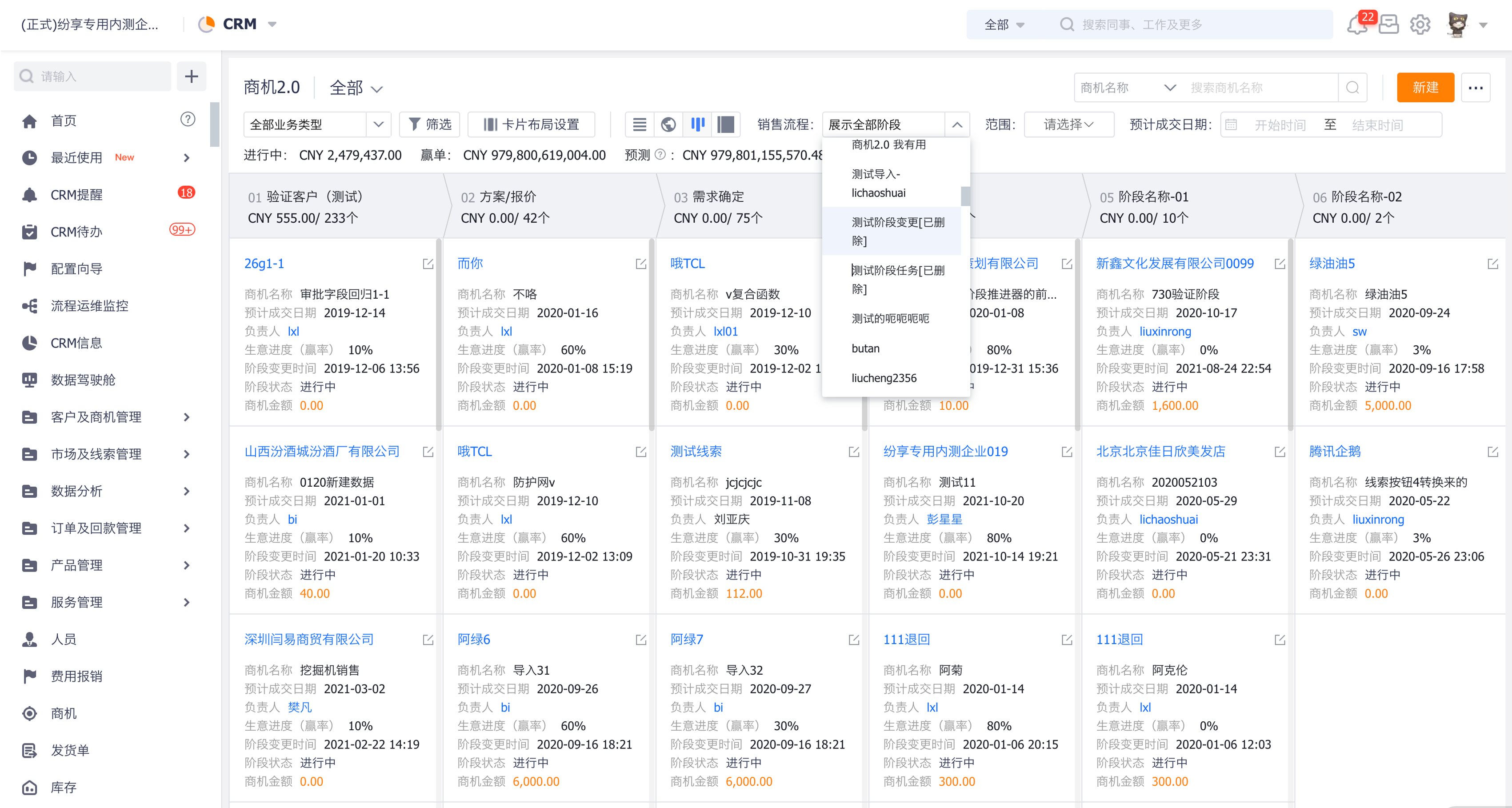1512x808 pixels.
Task: Click the search magnifier for 商机名称
Action: 1353,88
